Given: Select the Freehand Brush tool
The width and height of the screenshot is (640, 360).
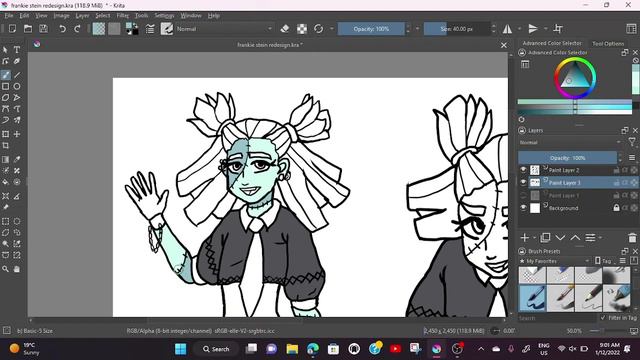Looking at the screenshot, I should click(5, 75).
